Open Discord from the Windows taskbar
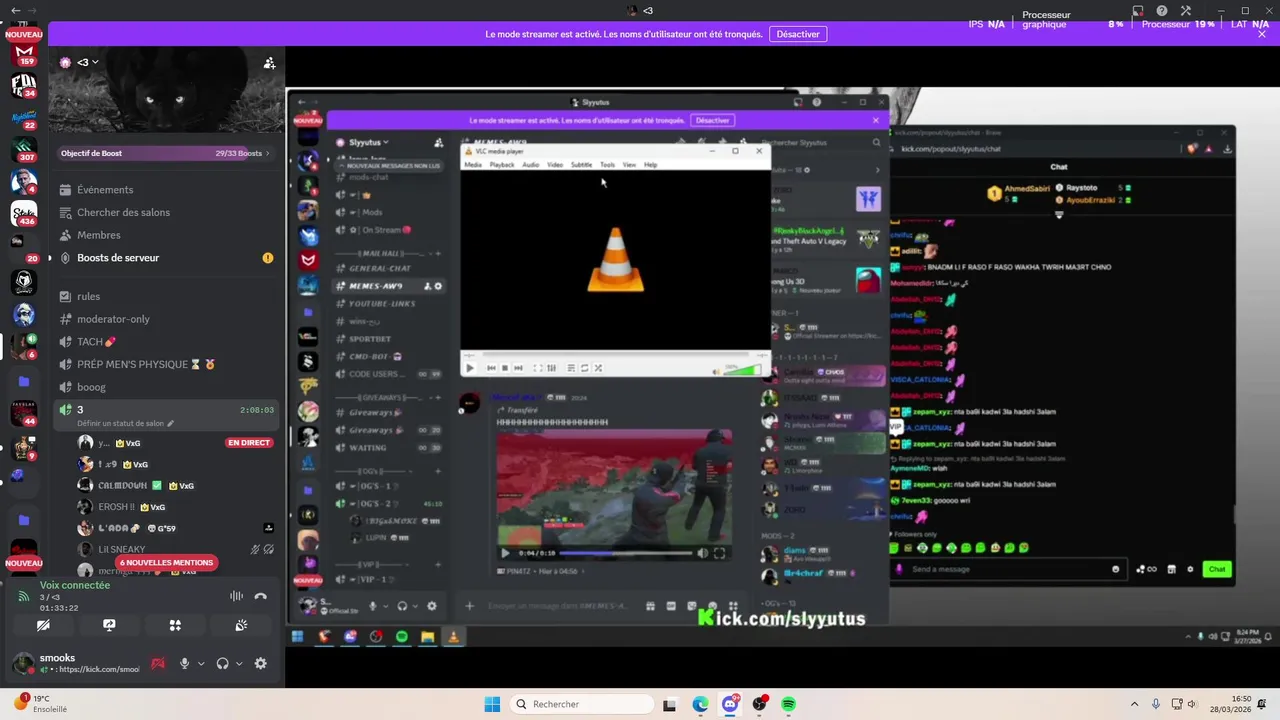This screenshot has height=720, width=1280. (x=730, y=704)
